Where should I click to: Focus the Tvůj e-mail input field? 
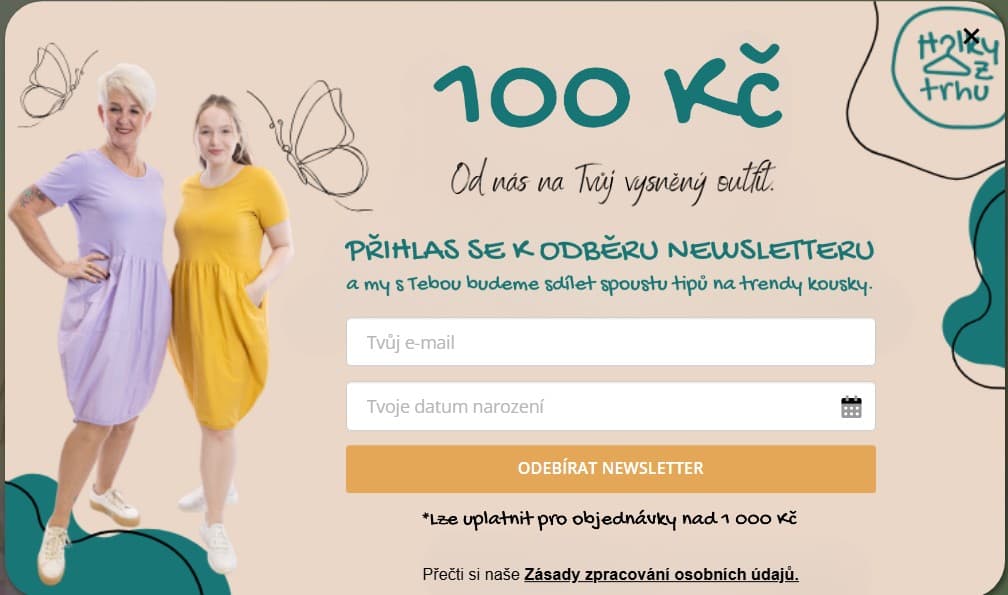611,342
